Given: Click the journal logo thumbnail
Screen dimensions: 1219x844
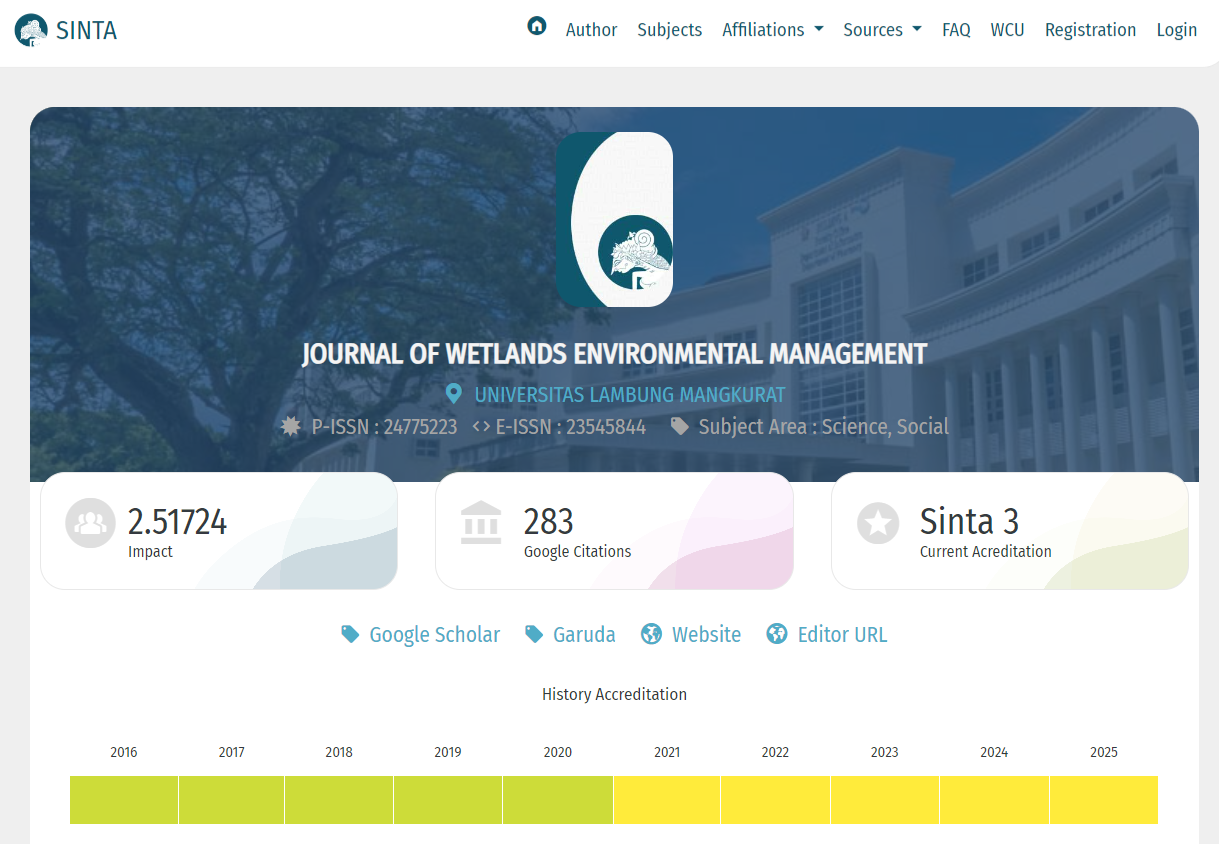Looking at the screenshot, I should coord(614,219).
